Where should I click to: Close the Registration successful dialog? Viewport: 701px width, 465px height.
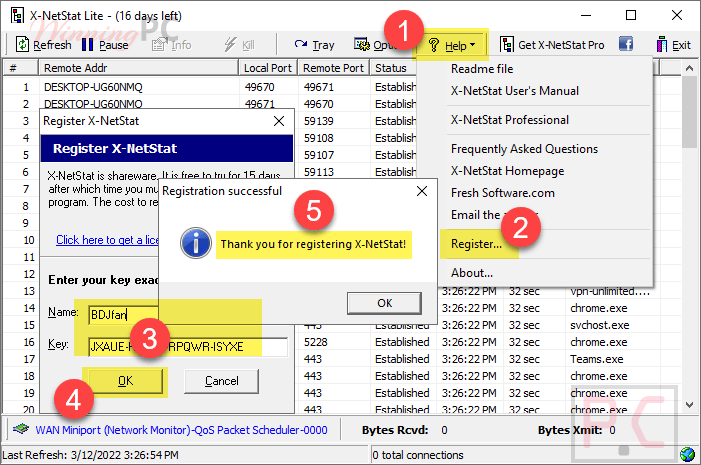pos(422,191)
